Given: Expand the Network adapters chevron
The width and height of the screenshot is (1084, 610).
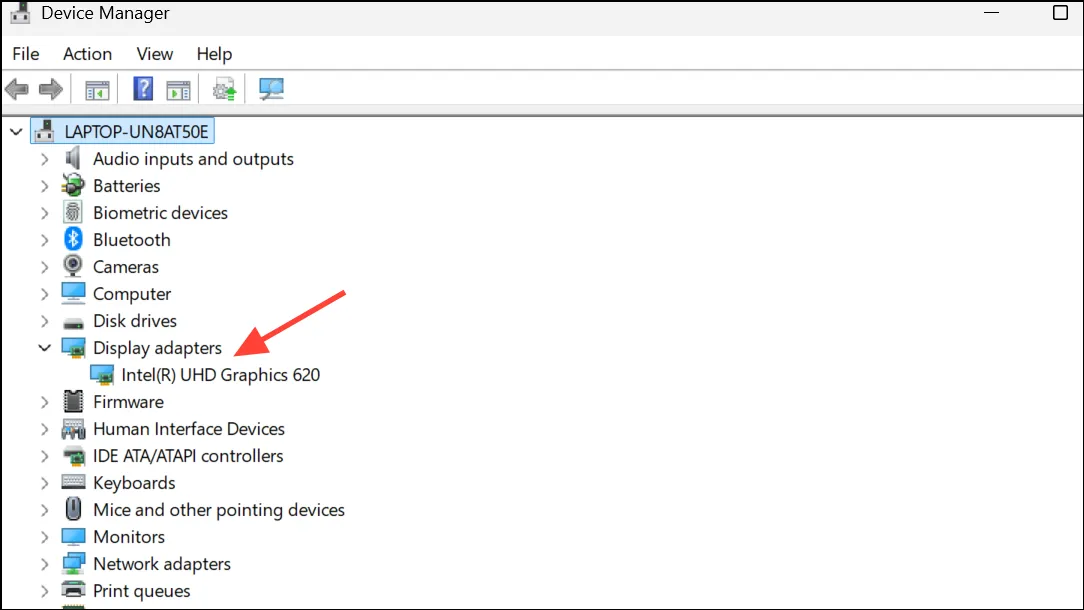Looking at the screenshot, I should (44, 564).
